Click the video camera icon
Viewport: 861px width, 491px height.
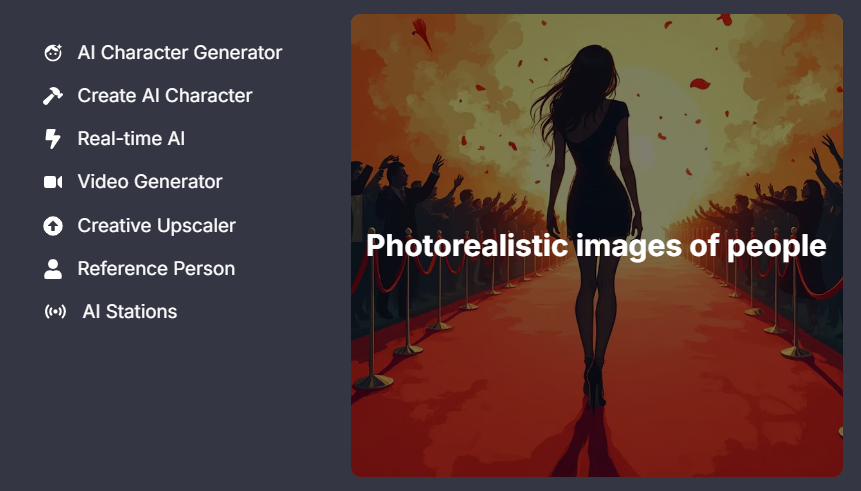53,182
